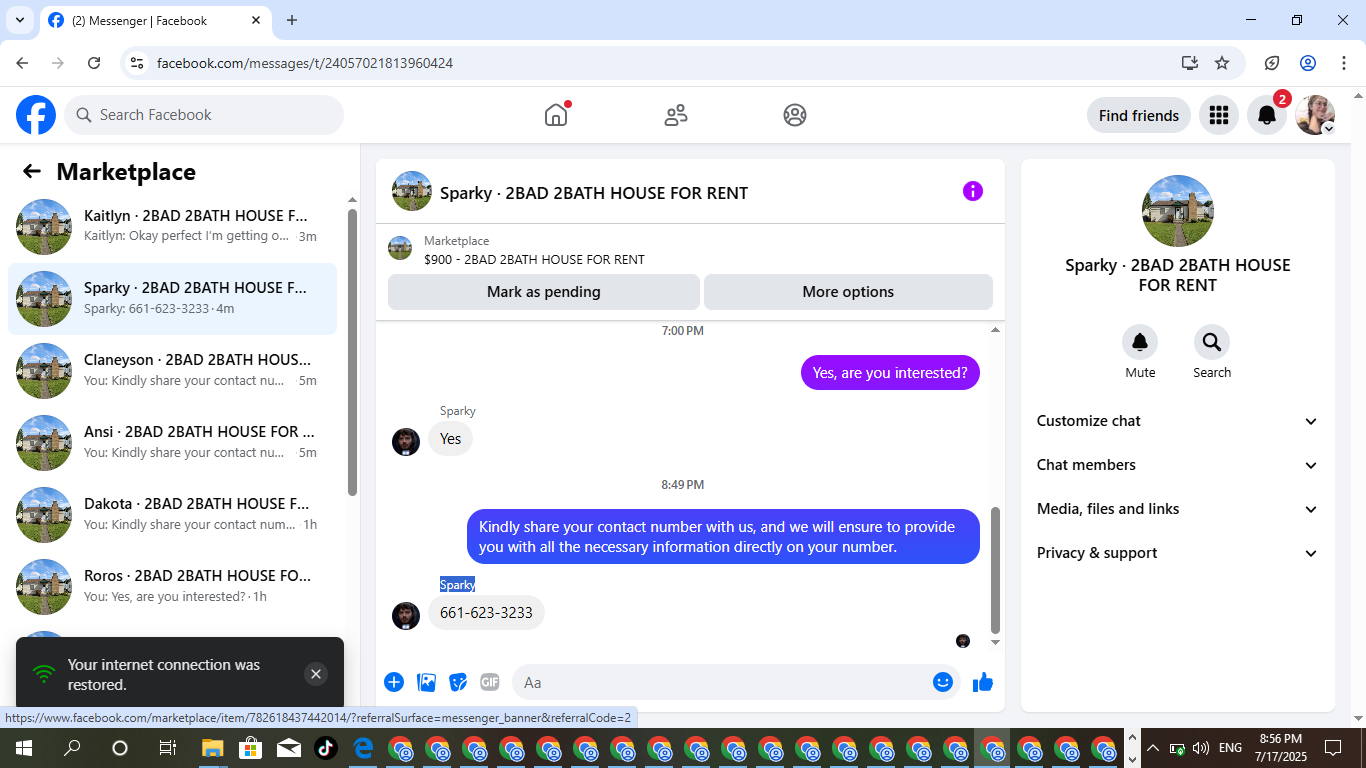
Task: Show hidden system tray icons chevron
Action: coord(1152,748)
